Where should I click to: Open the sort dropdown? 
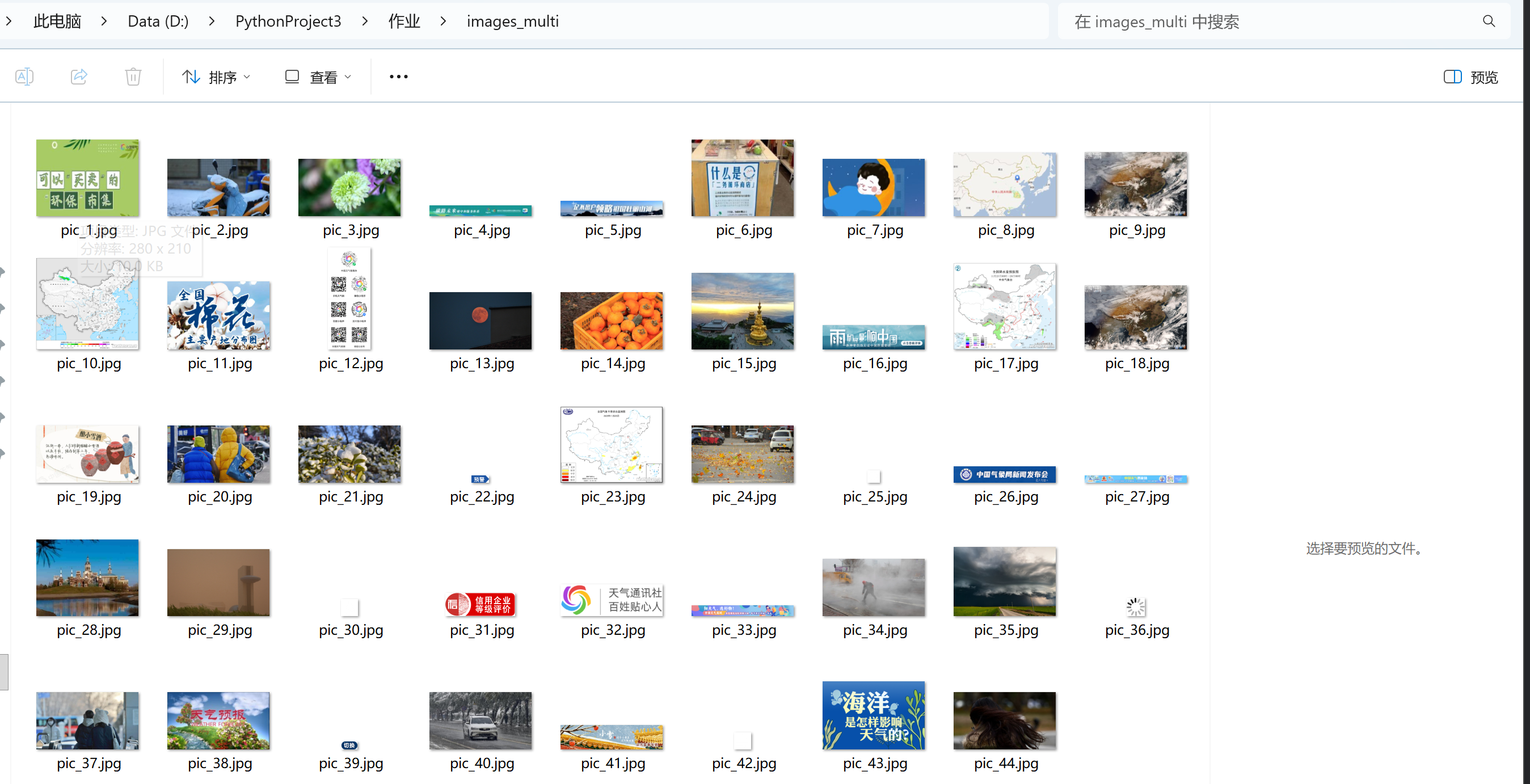[x=217, y=77]
